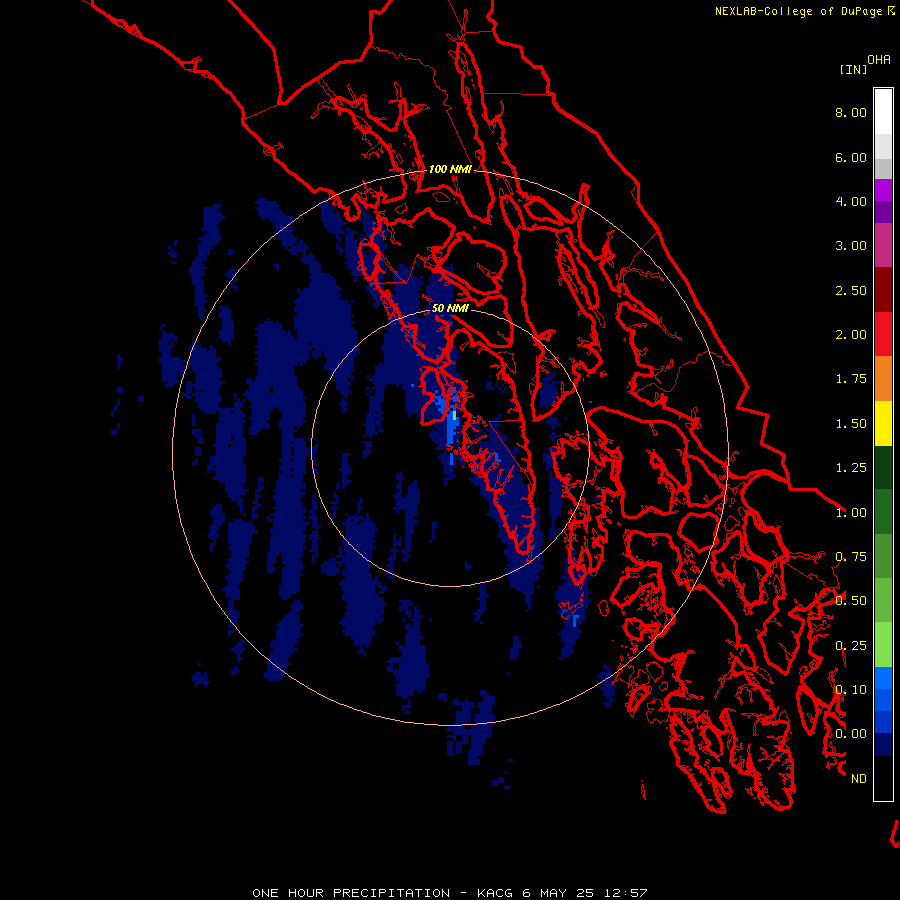Screen dimensions: 900x900
Task: Click the 1.00 legend value
Action: coord(851,513)
